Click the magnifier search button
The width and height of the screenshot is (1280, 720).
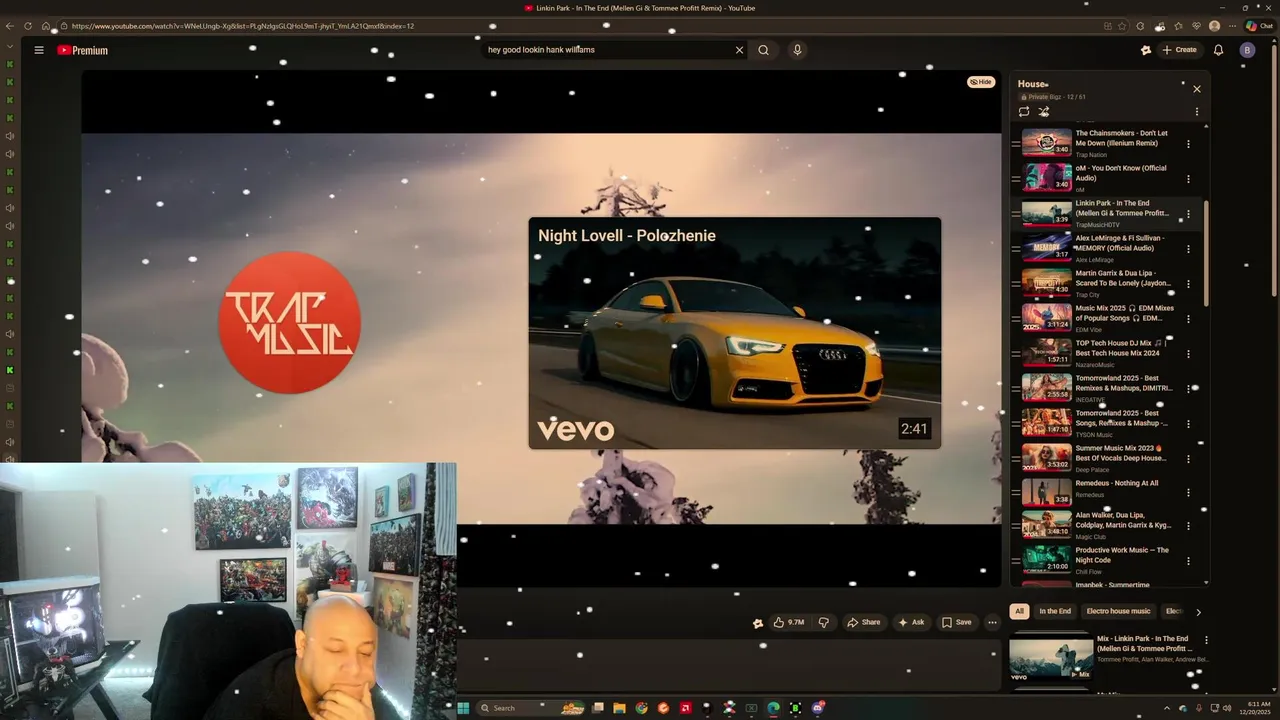coord(764,50)
